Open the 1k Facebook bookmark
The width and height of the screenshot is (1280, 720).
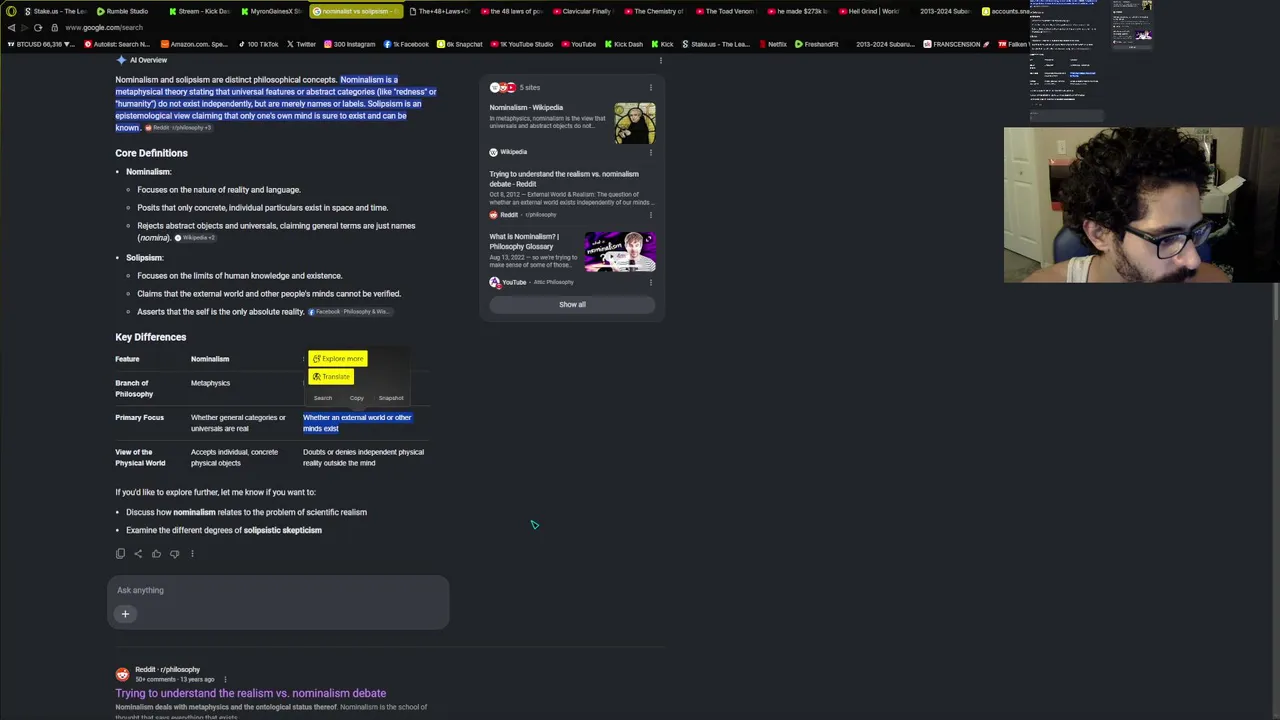pos(405,44)
